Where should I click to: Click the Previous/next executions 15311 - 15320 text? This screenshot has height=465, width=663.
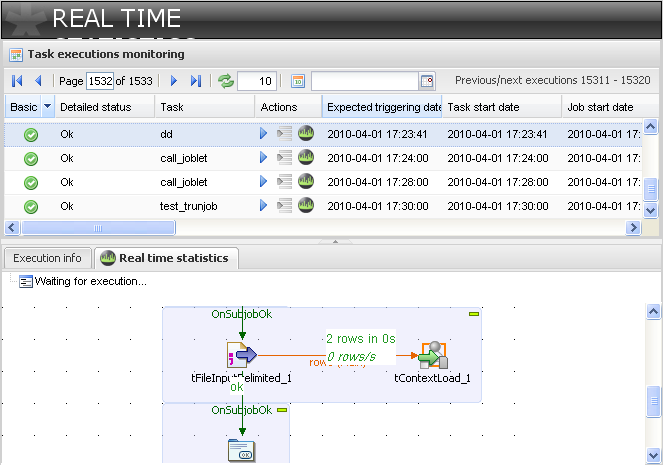point(553,80)
